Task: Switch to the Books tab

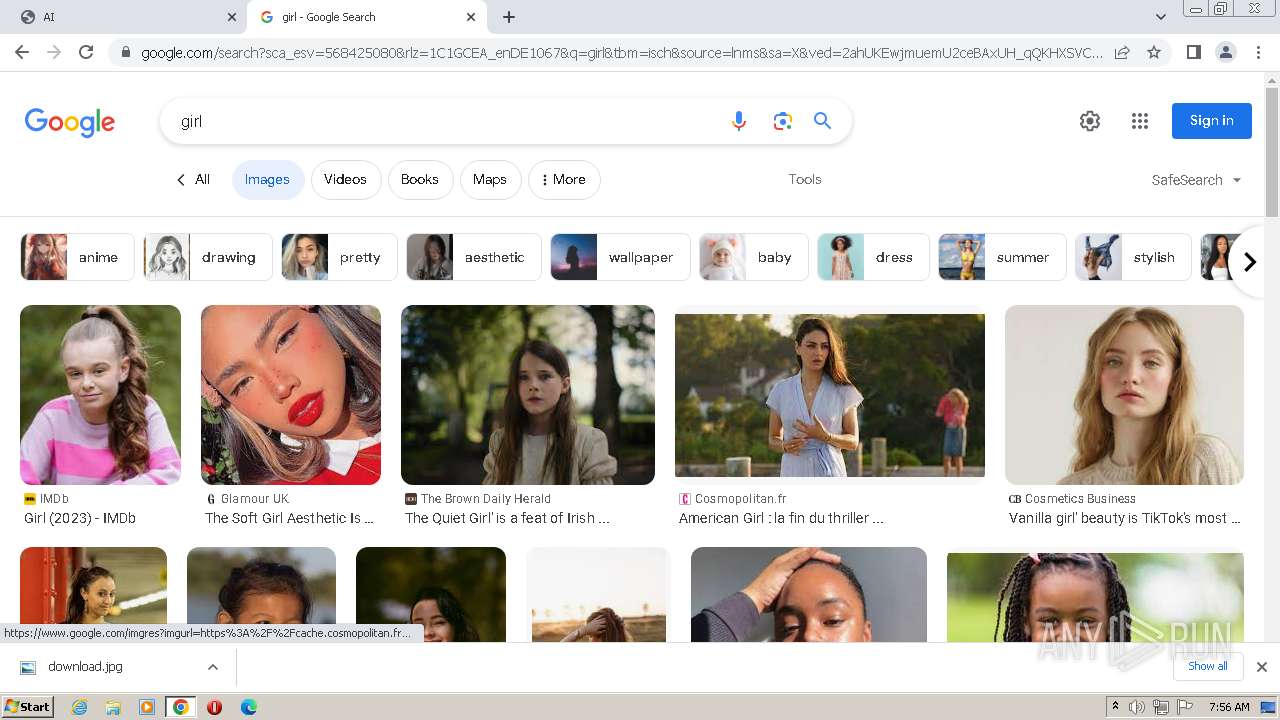Action: 420,180
